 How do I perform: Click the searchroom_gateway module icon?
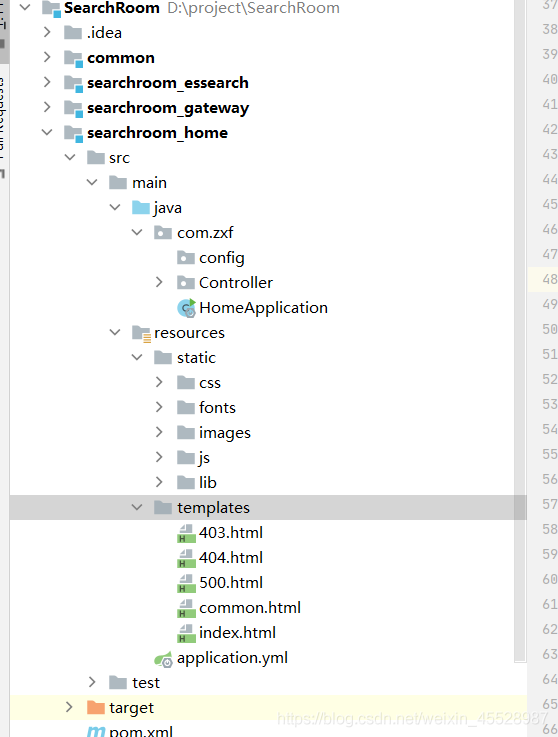click(x=73, y=108)
